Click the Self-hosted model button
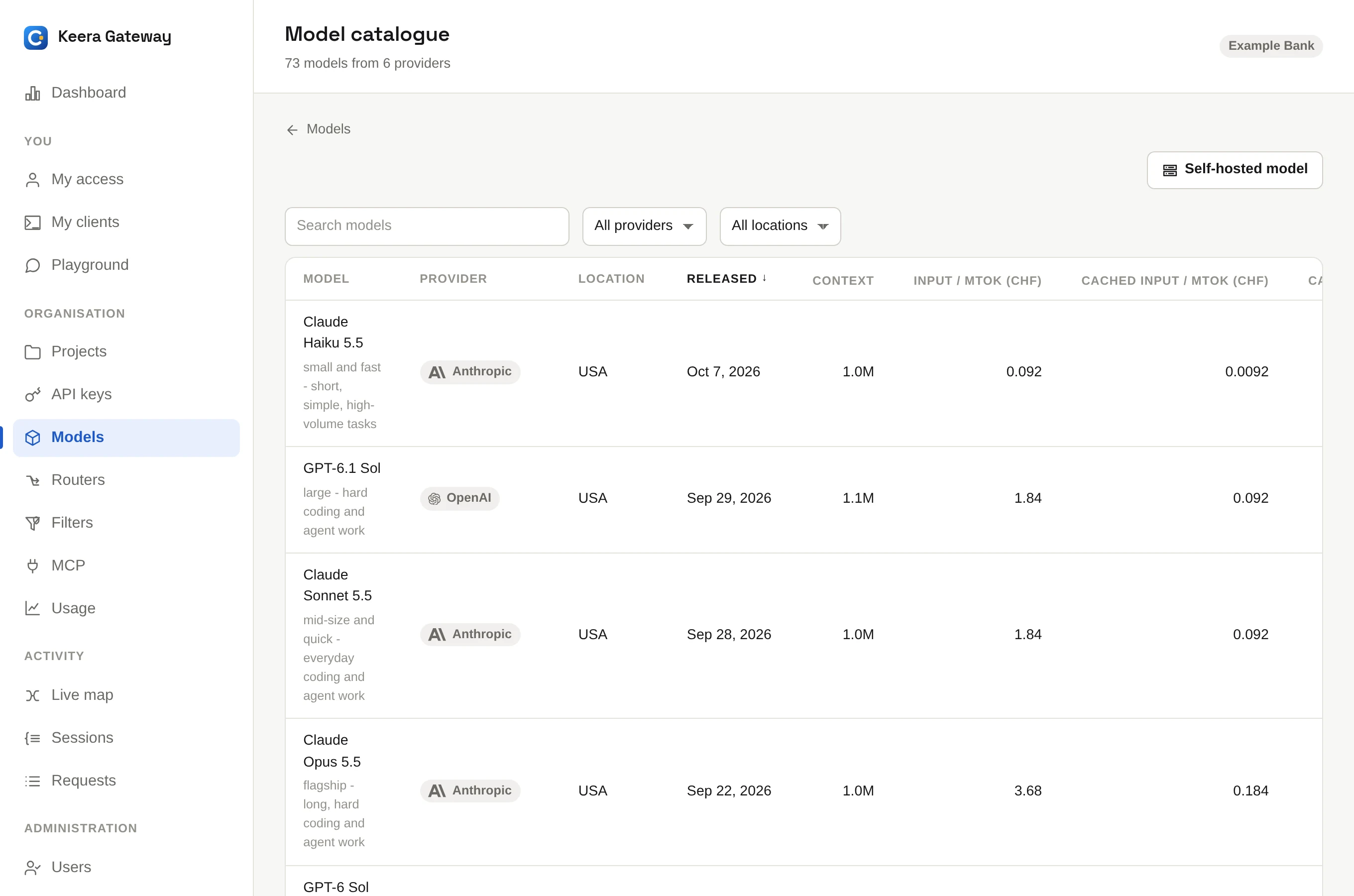 [1235, 170]
